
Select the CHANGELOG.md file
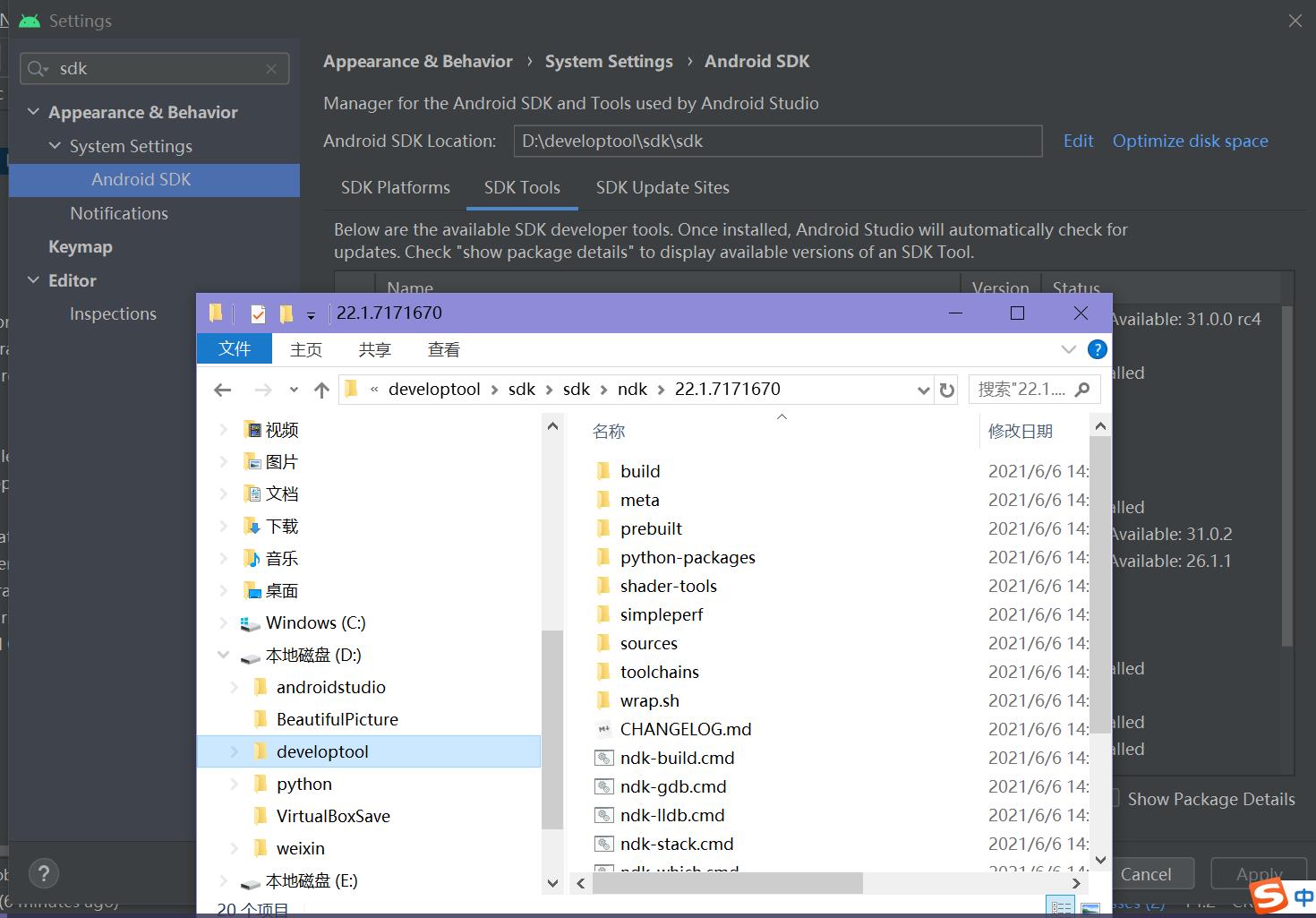(x=686, y=729)
